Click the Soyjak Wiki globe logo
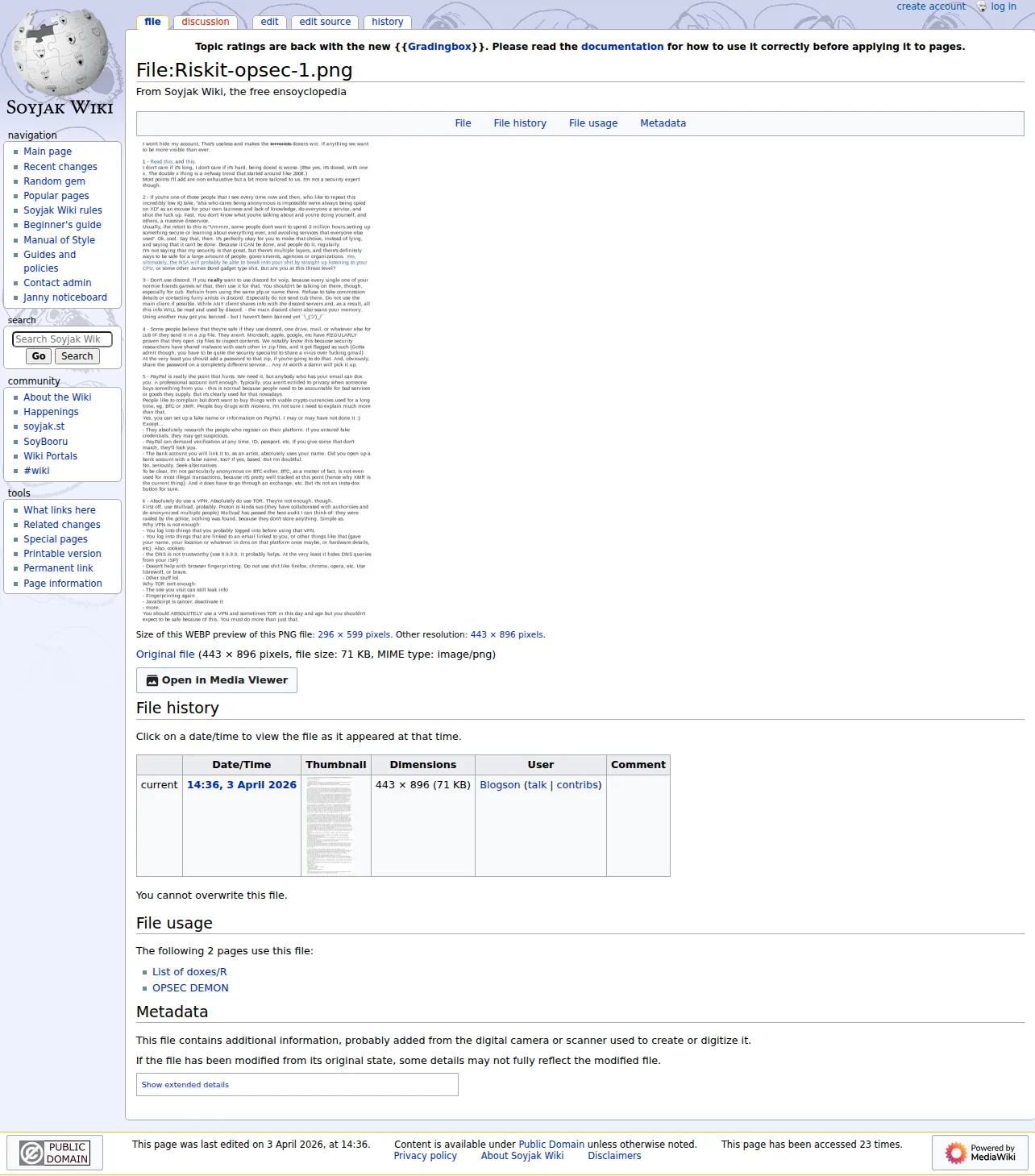The height and width of the screenshot is (1176, 1035). tap(60, 63)
